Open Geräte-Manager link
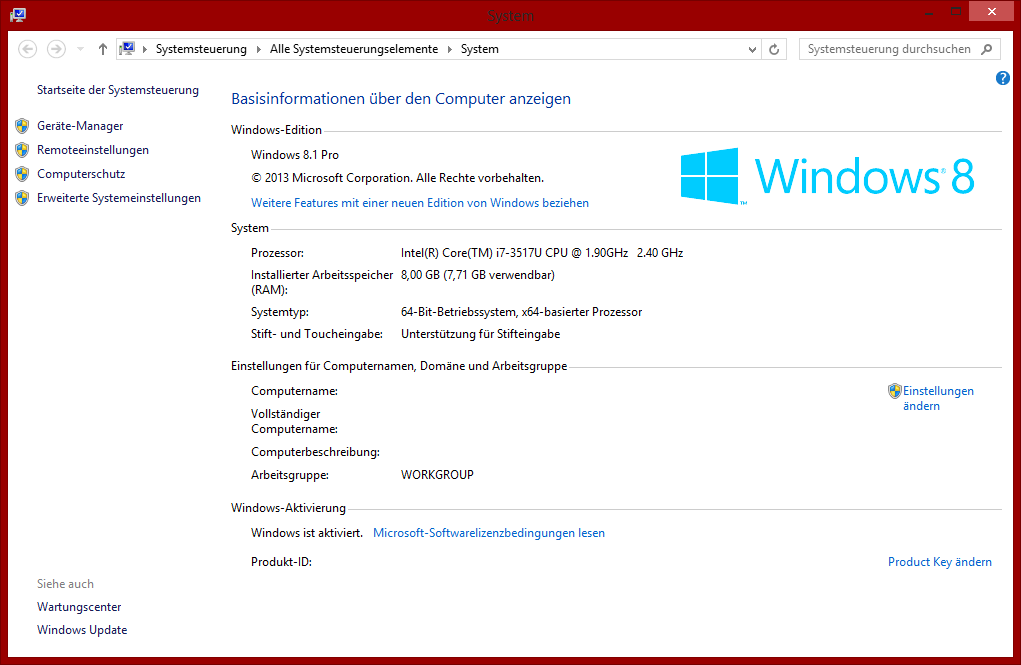1021x665 pixels. point(80,126)
